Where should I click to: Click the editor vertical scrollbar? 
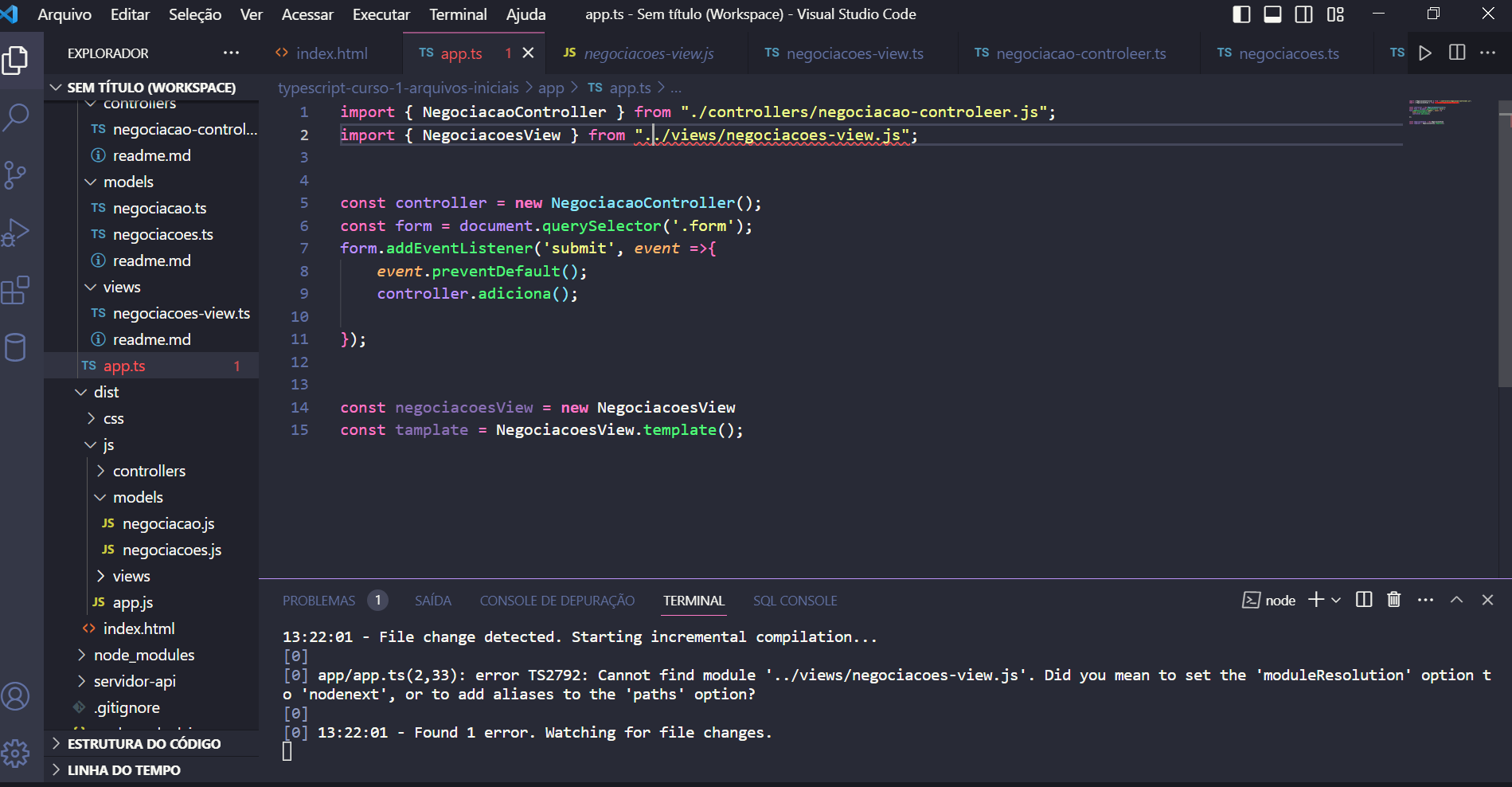(x=1505, y=243)
